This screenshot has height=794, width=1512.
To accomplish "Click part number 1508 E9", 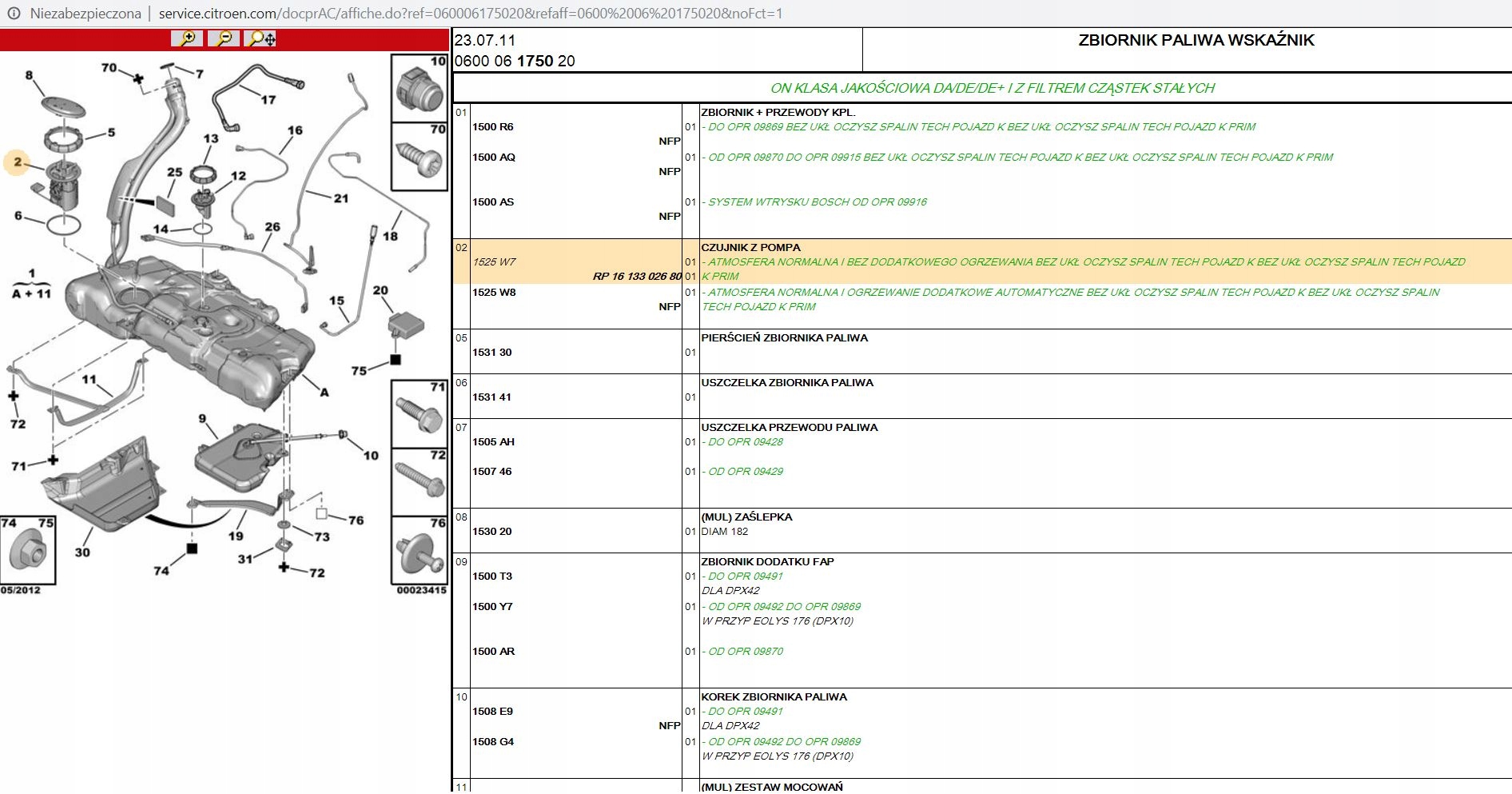I will pyautogui.click(x=492, y=711).
